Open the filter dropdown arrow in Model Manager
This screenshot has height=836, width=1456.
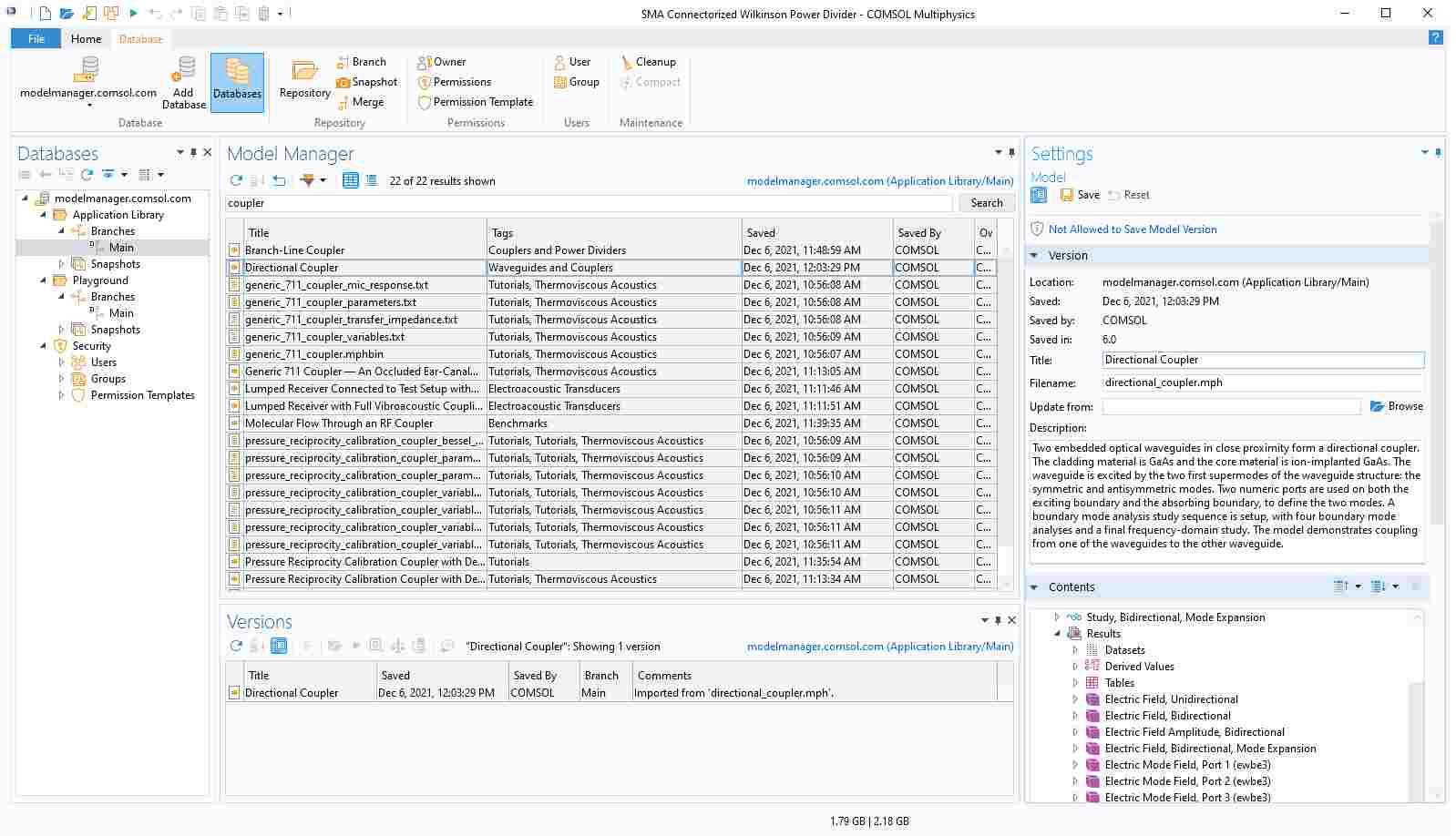coord(323,180)
